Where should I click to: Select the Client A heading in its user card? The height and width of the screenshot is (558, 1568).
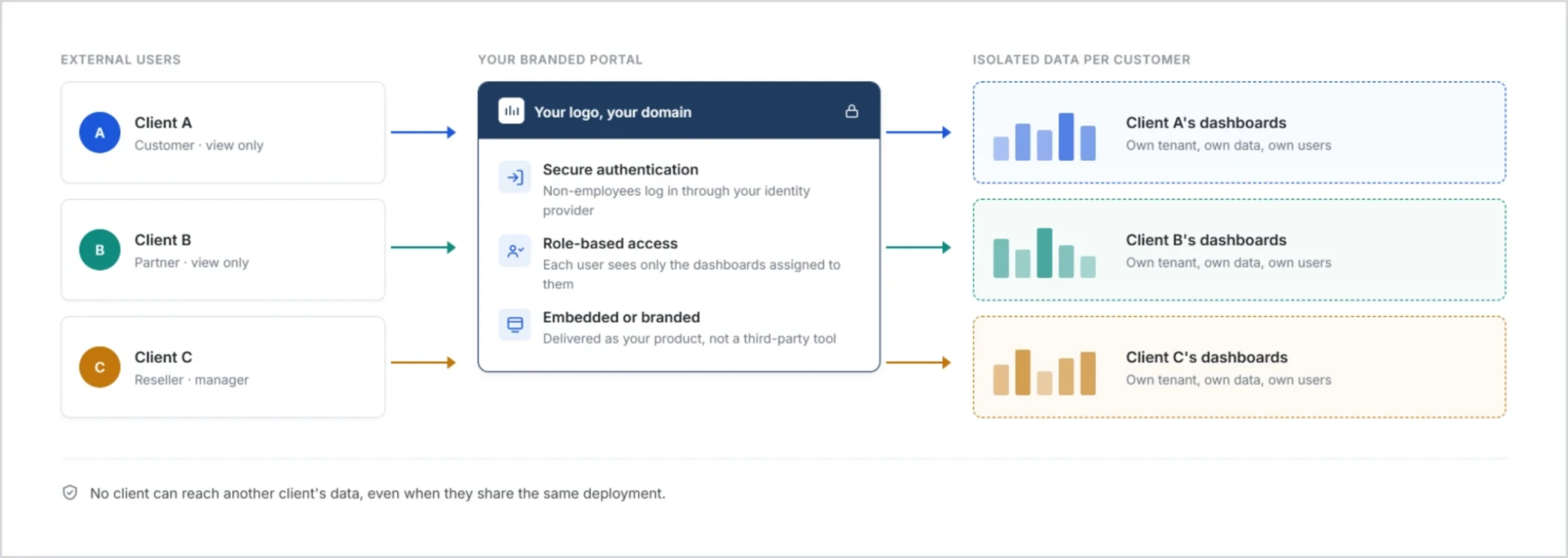163,123
